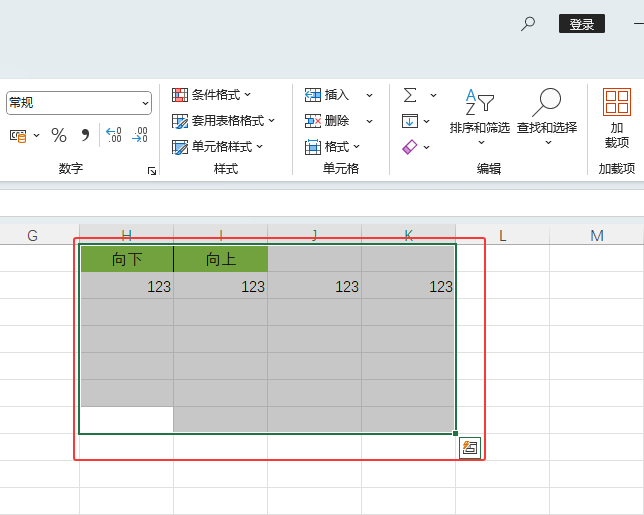The width and height of the screenshot is (644, 515).
Task: Open the 查找和选择 find and select menu
Action: (547, 117)
